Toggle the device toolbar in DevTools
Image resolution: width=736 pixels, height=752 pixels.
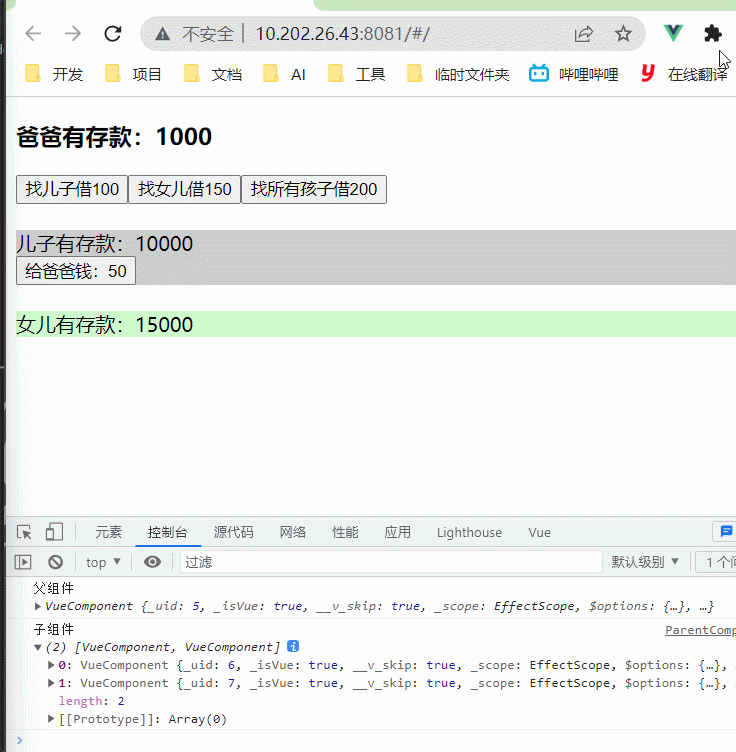[54, 532]
